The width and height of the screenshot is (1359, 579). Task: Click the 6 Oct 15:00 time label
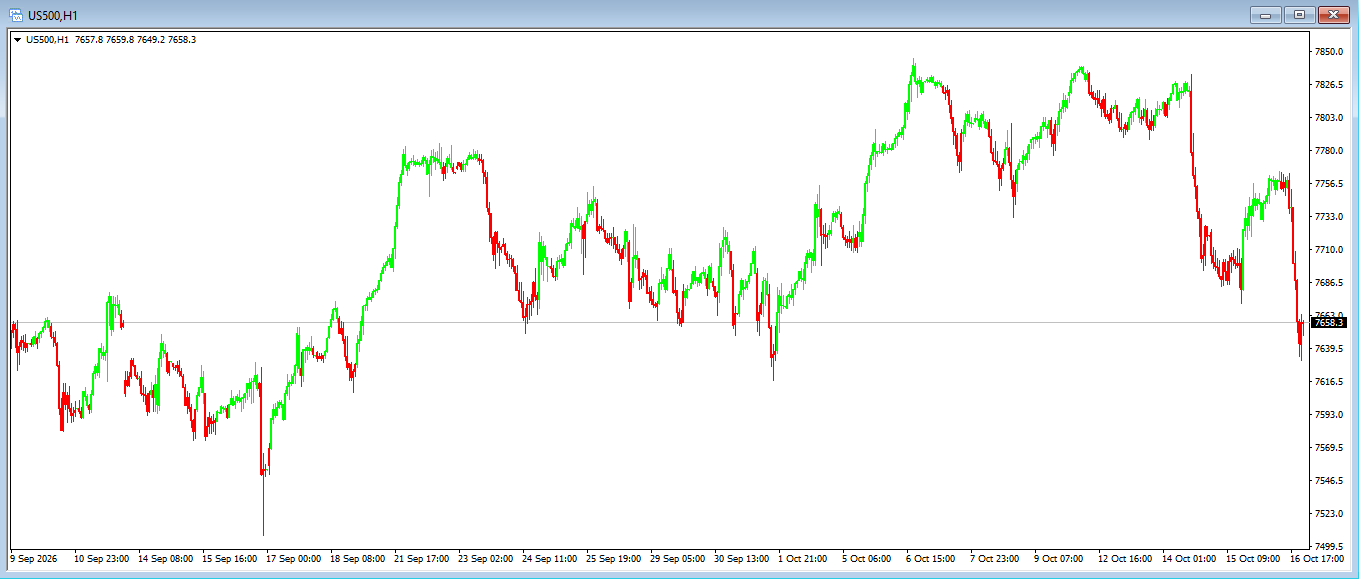tap(931, 559)
